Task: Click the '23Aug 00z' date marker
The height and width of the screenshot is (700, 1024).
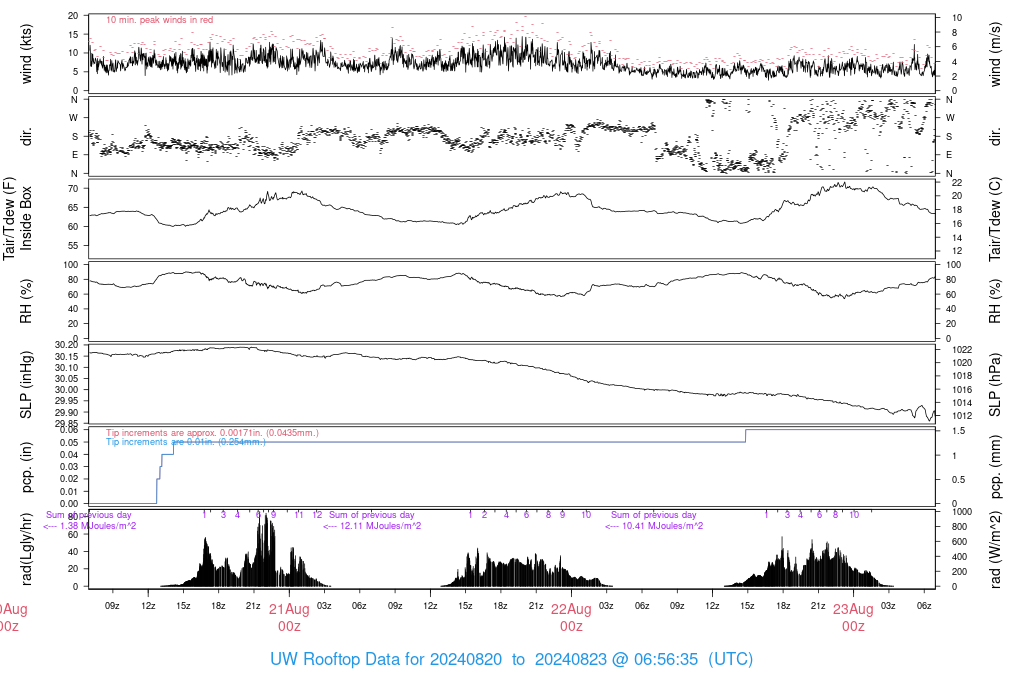Action: pyautogui.click(x=853, y=618)
